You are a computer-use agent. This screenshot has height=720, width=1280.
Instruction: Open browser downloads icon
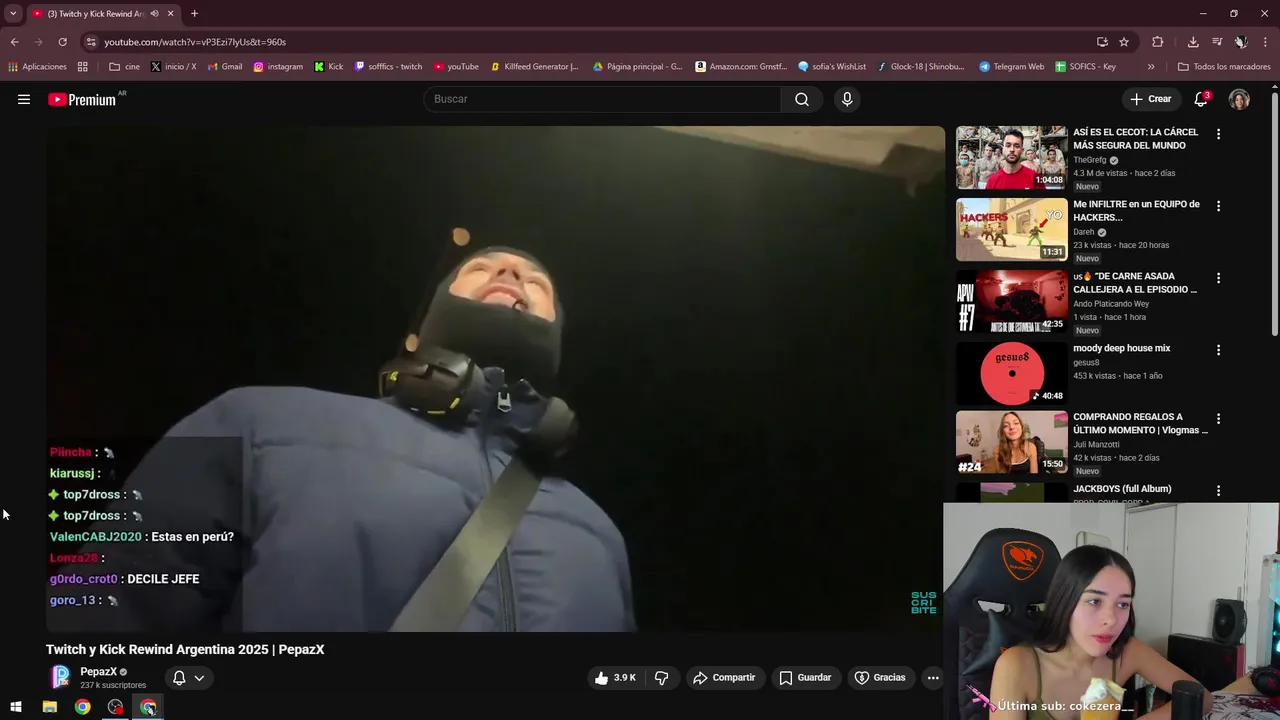[1193, 42]
